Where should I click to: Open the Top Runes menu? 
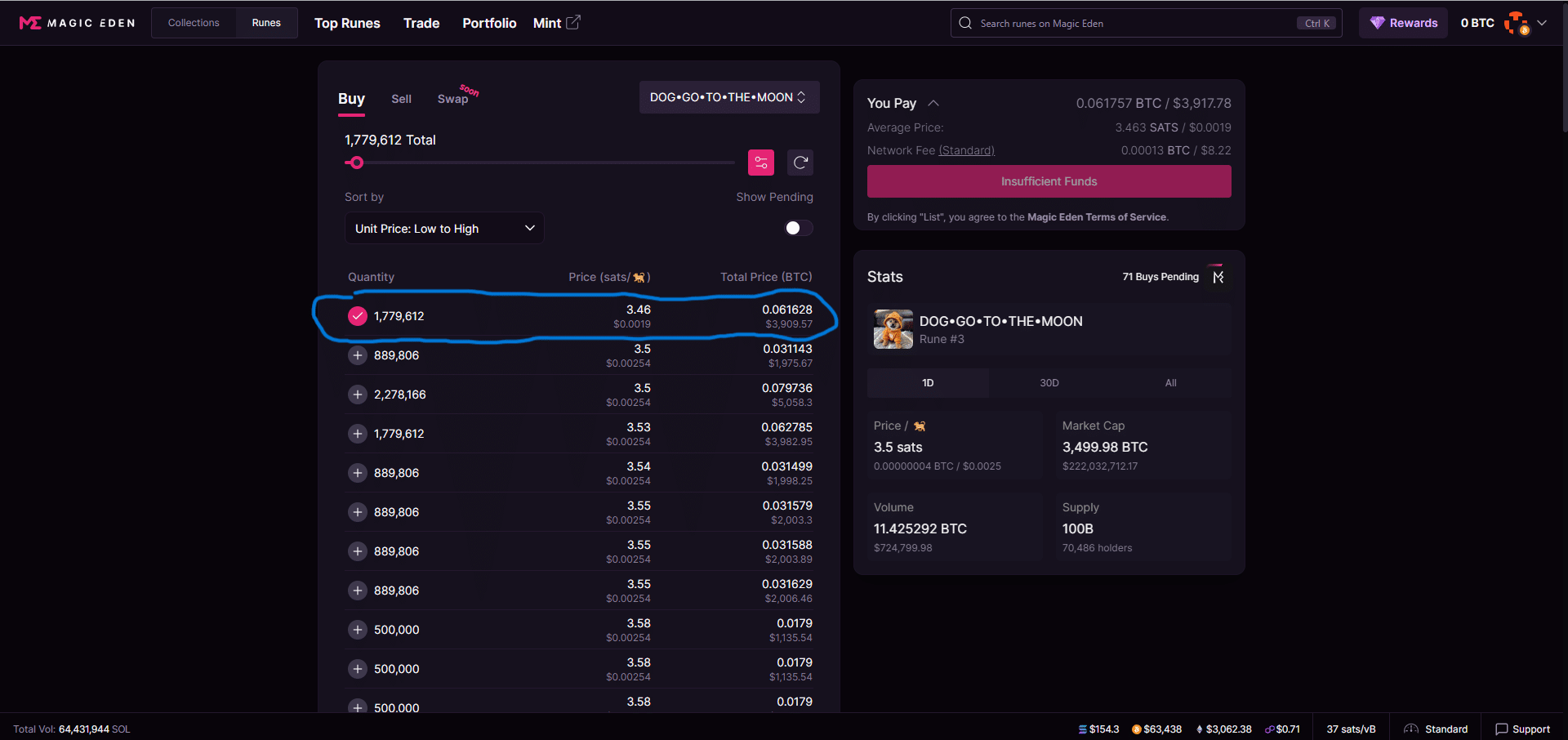[x=347, y=23]
